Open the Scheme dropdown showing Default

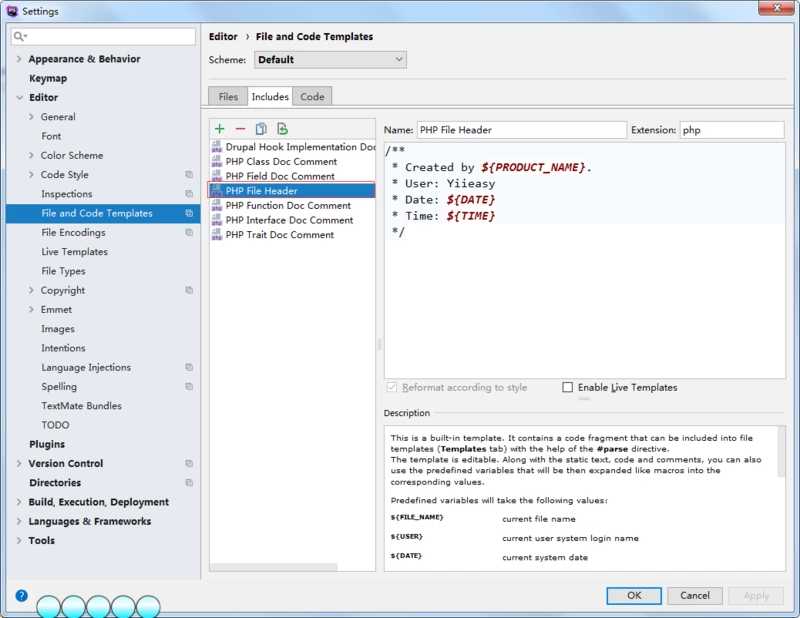coord(330,60)
